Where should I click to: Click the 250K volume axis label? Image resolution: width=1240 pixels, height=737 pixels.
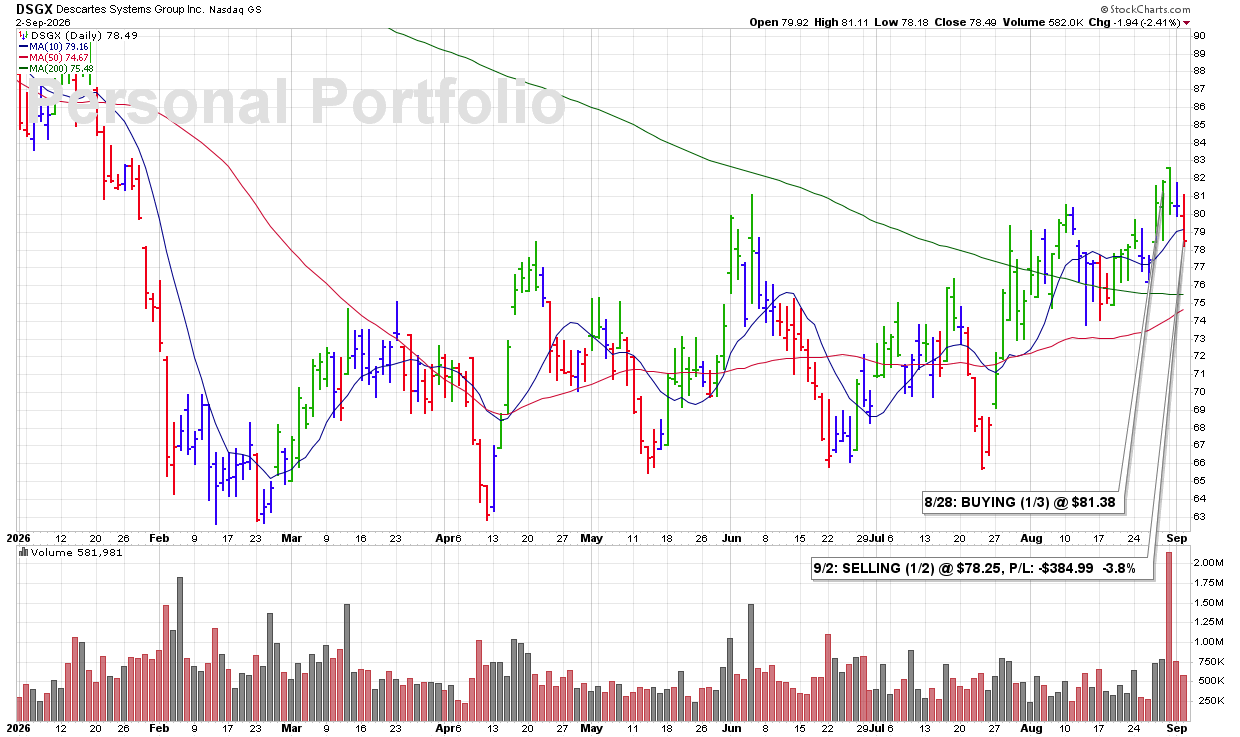[x=1209, y=700]
